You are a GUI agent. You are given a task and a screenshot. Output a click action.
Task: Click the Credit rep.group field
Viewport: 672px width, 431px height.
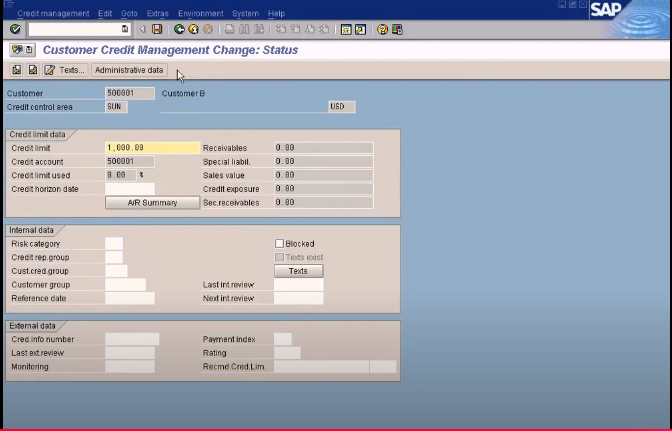click(x=114, y=257)
